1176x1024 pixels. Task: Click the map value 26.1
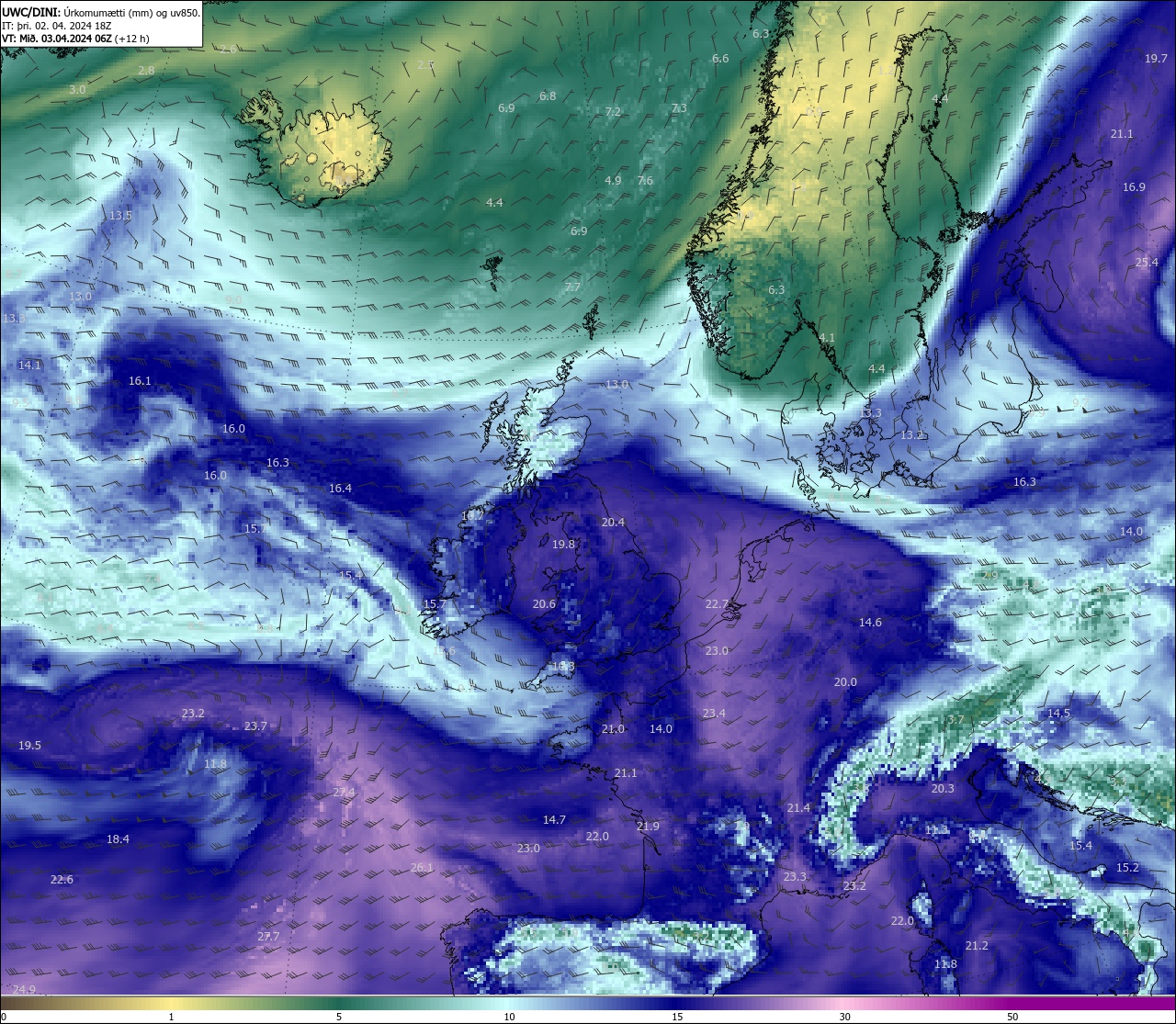422,868
